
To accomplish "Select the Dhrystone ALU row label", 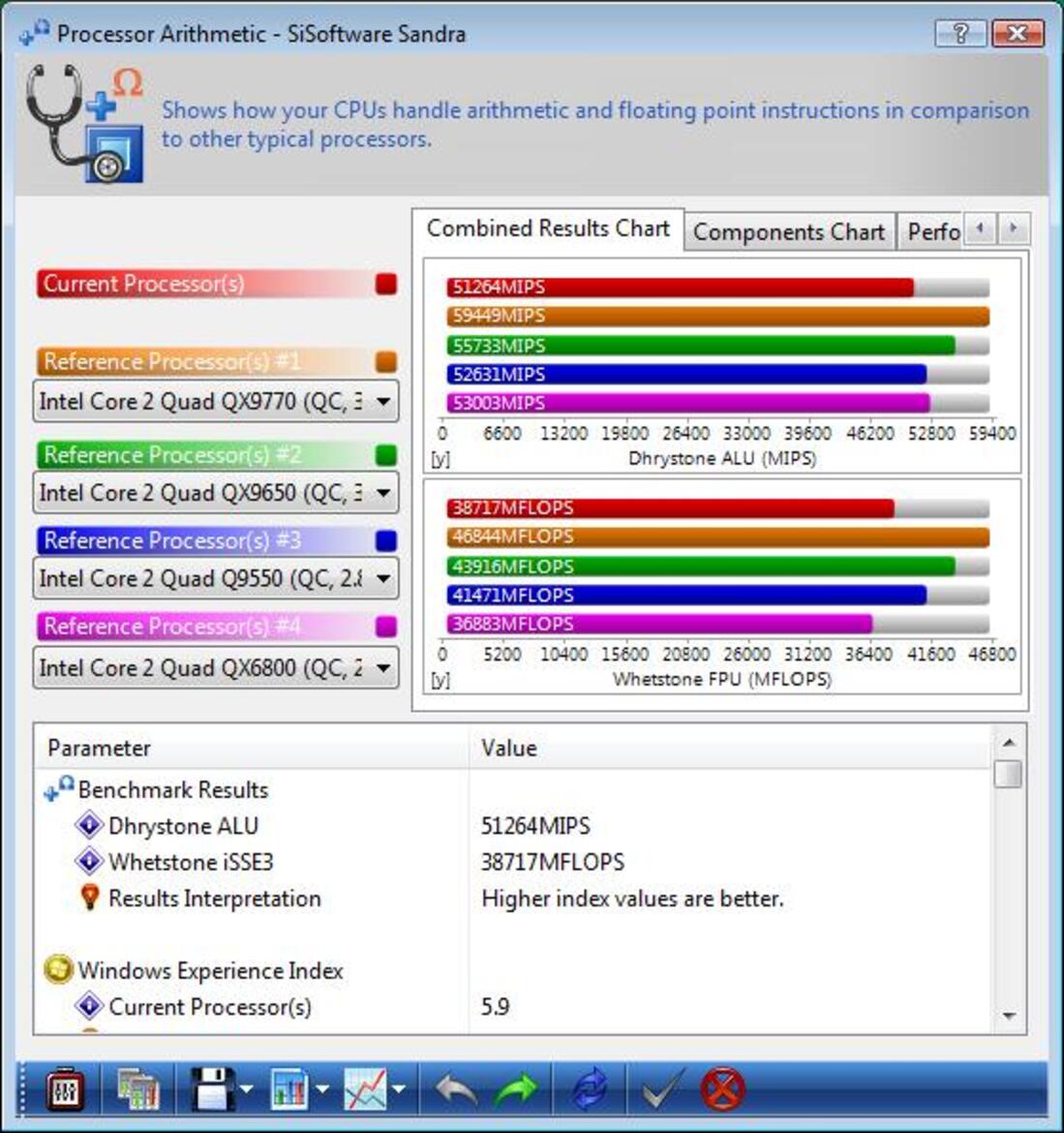I will 183,825.
